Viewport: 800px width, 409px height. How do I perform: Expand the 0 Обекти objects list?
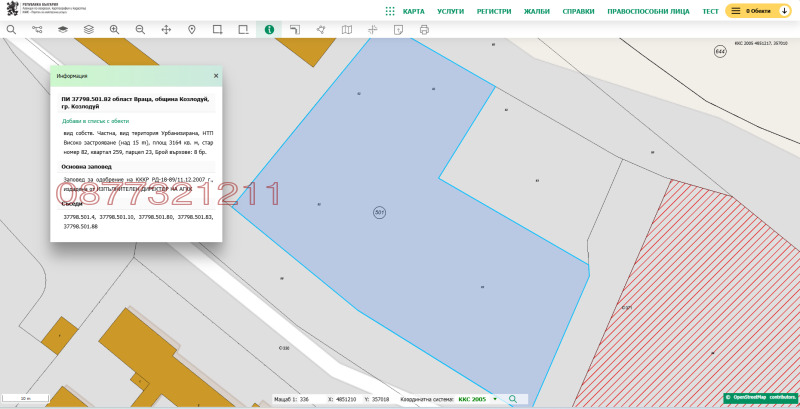(x=758, y=11)
